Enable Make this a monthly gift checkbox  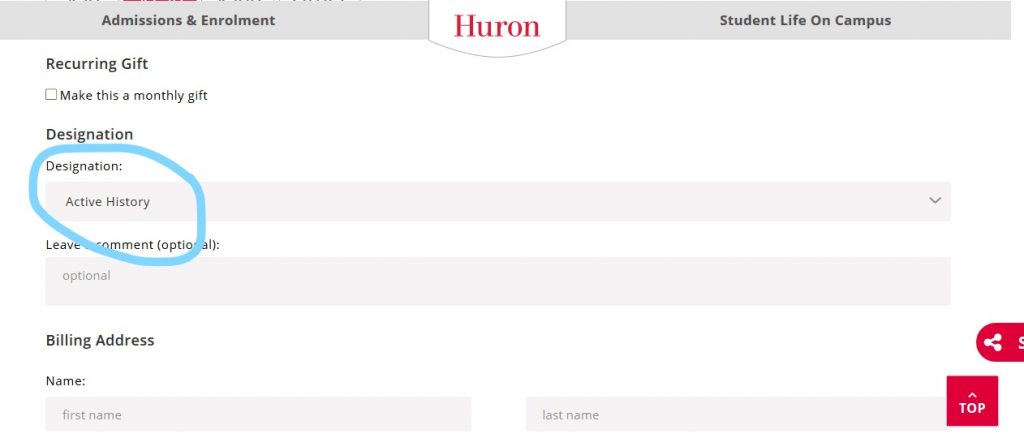click(51, 95)
